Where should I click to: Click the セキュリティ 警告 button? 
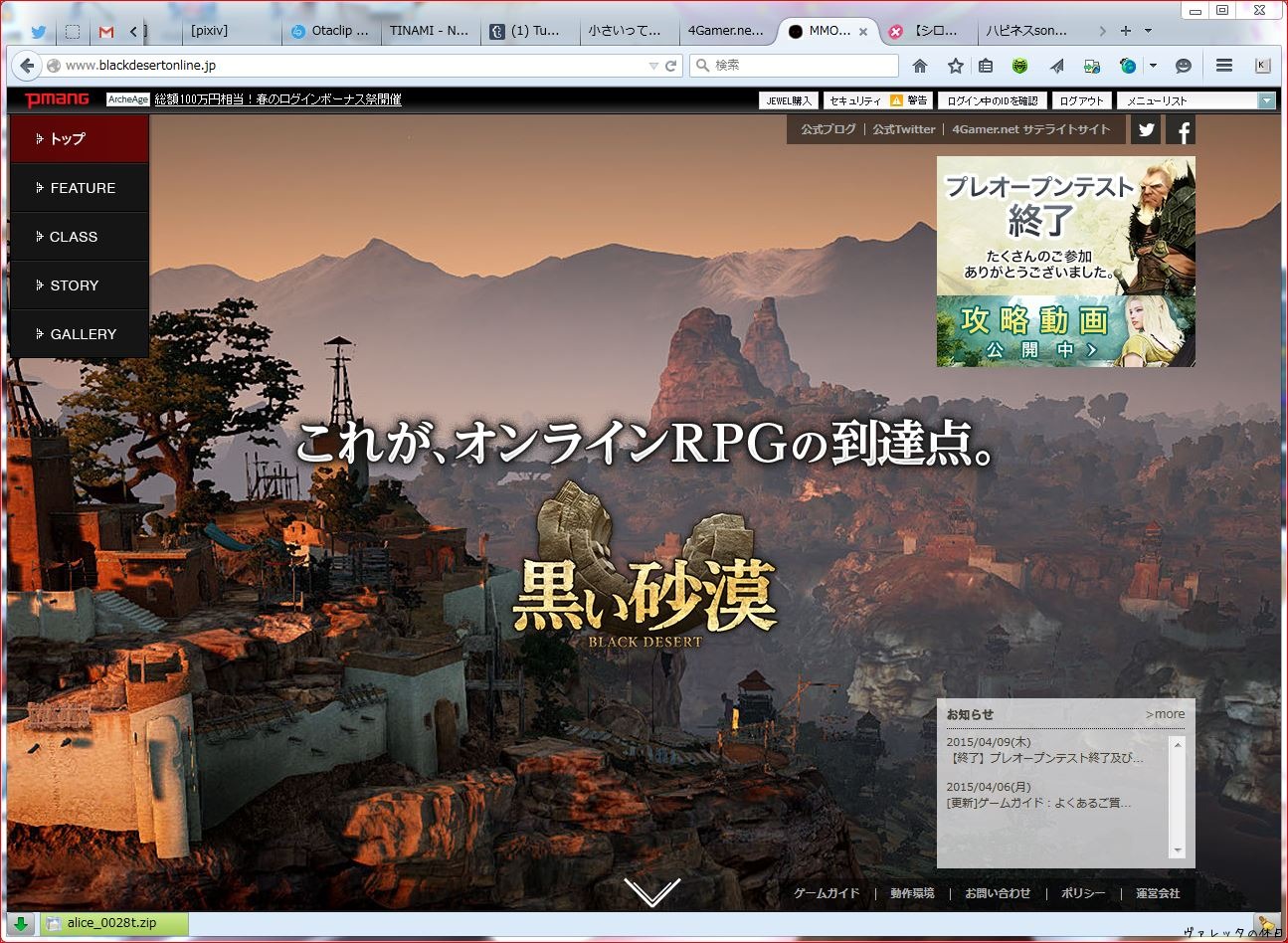tap(877, 100)
